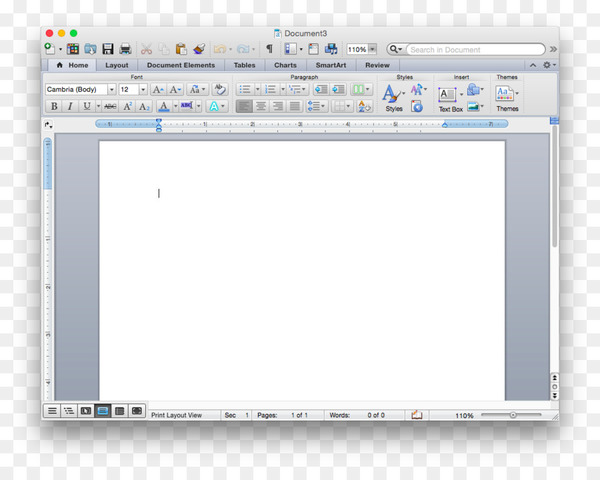Open the SmartArt ribbon tab
This screenshot has width=600, height=480.
331,65
